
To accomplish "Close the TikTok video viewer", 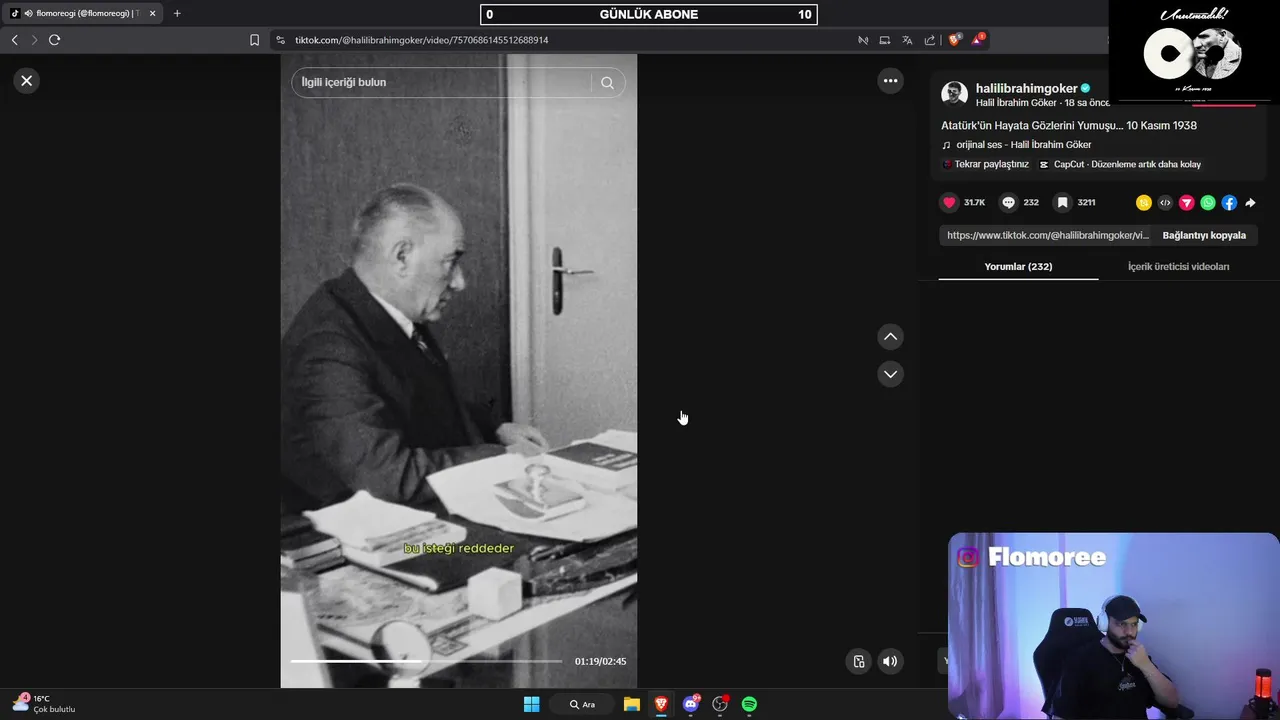I will [x=27, y=81].
